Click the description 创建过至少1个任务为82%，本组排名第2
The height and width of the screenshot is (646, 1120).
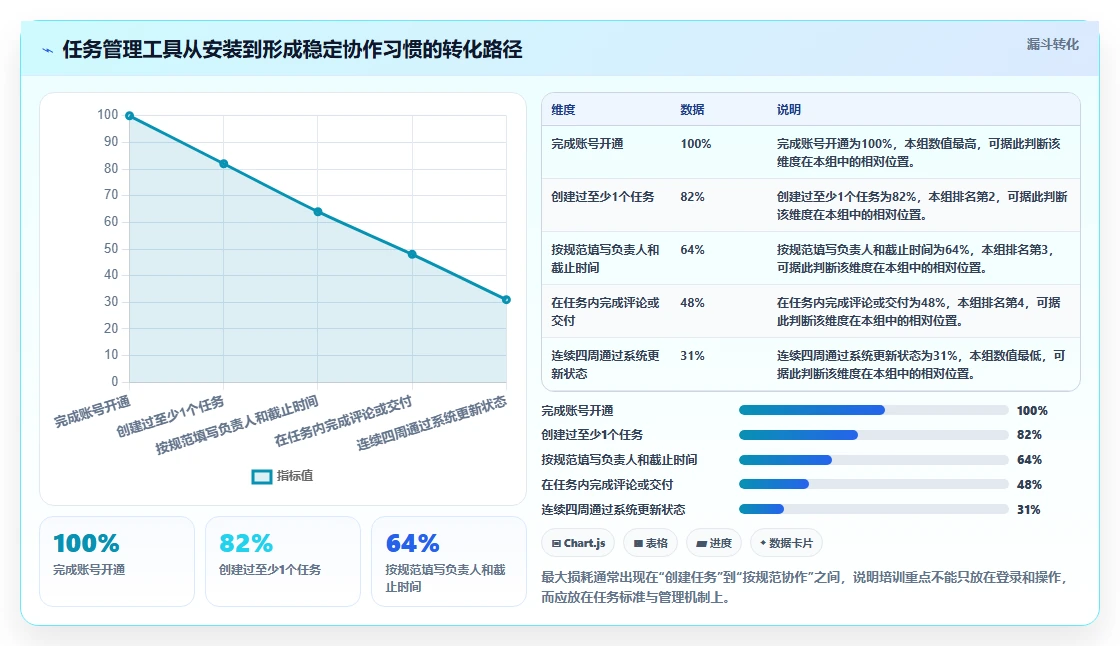click(x=922, y=206)
